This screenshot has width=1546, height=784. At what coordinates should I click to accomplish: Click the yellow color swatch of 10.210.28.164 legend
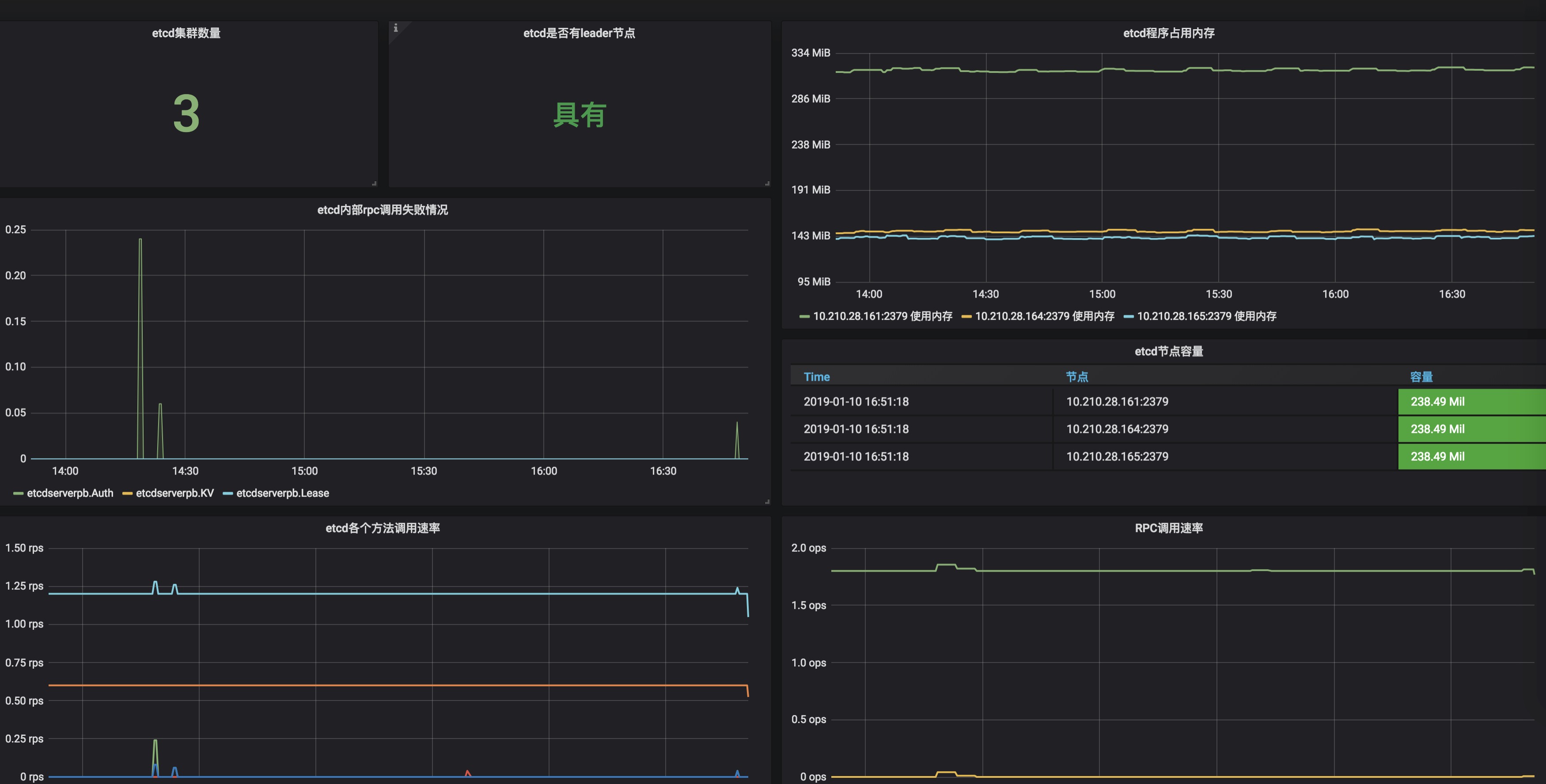click(x=967, y=316)
